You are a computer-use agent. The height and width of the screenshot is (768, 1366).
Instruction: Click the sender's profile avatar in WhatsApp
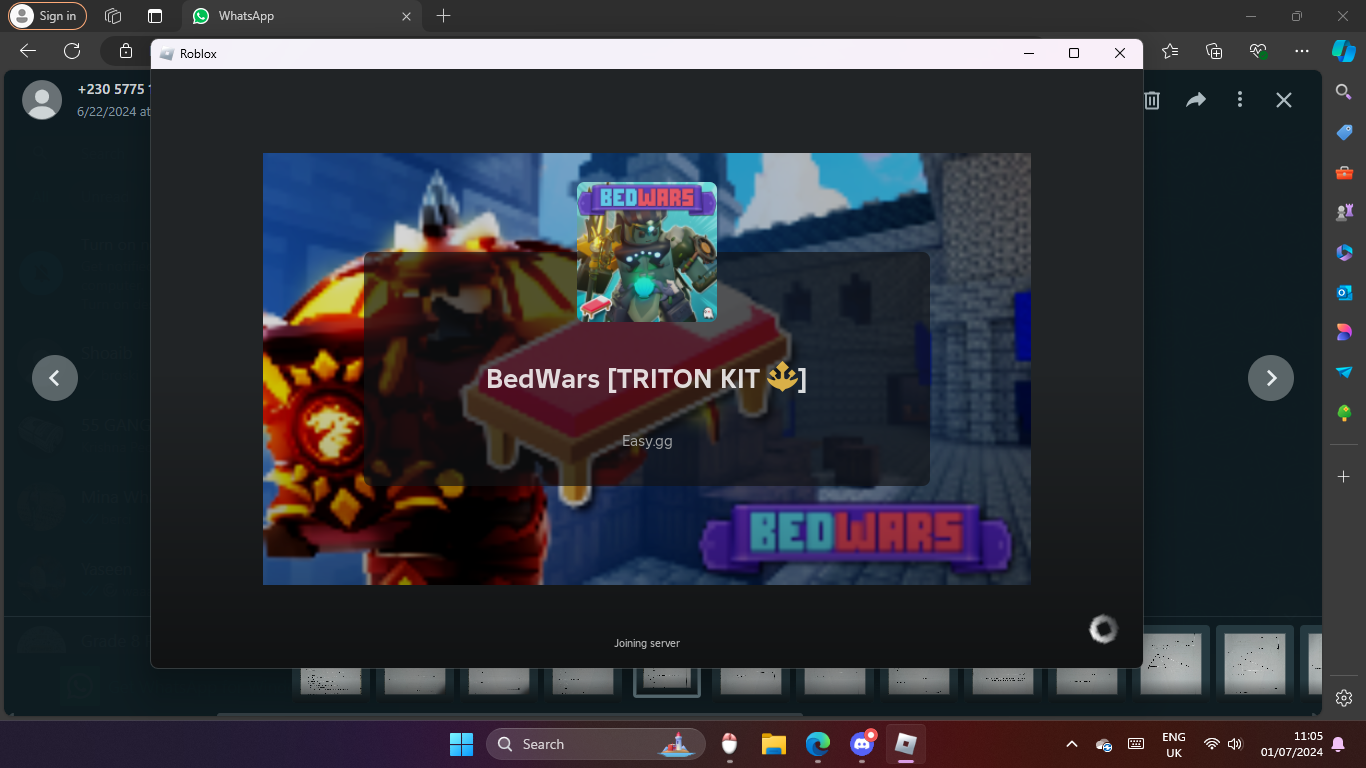(42, 100)
